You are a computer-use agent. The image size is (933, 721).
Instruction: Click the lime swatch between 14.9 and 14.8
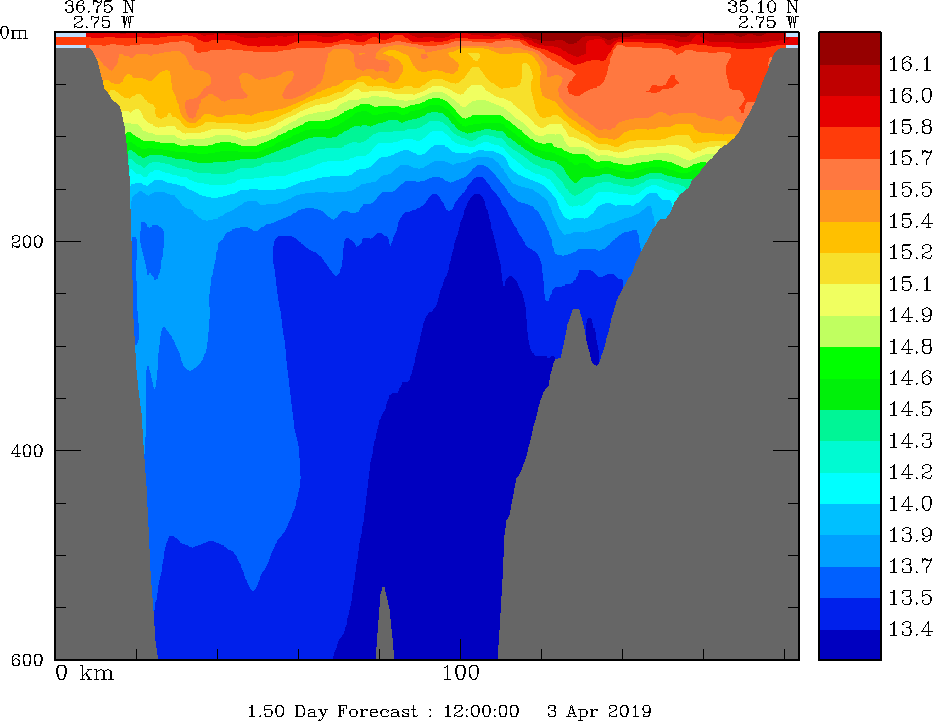tap(850, 331)
